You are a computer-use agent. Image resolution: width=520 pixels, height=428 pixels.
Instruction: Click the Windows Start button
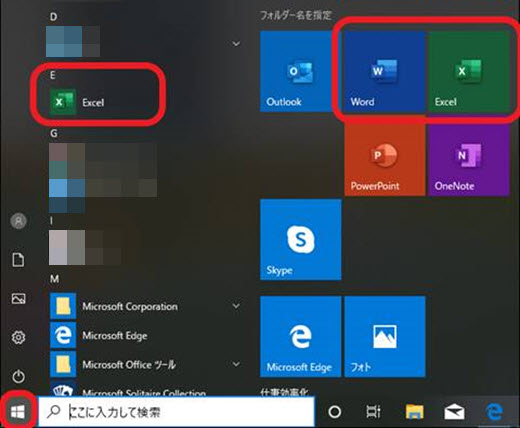[18, 412]
